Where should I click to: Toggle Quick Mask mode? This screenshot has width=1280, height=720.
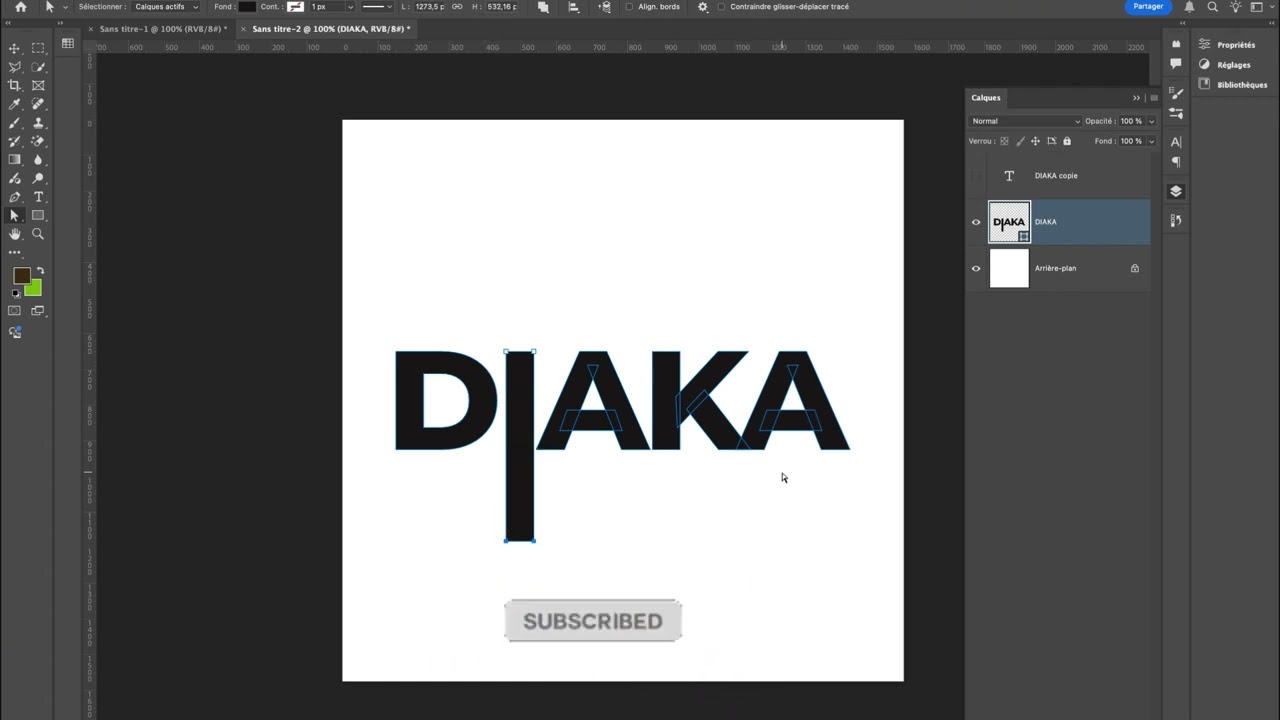click(x=14, y=311)
